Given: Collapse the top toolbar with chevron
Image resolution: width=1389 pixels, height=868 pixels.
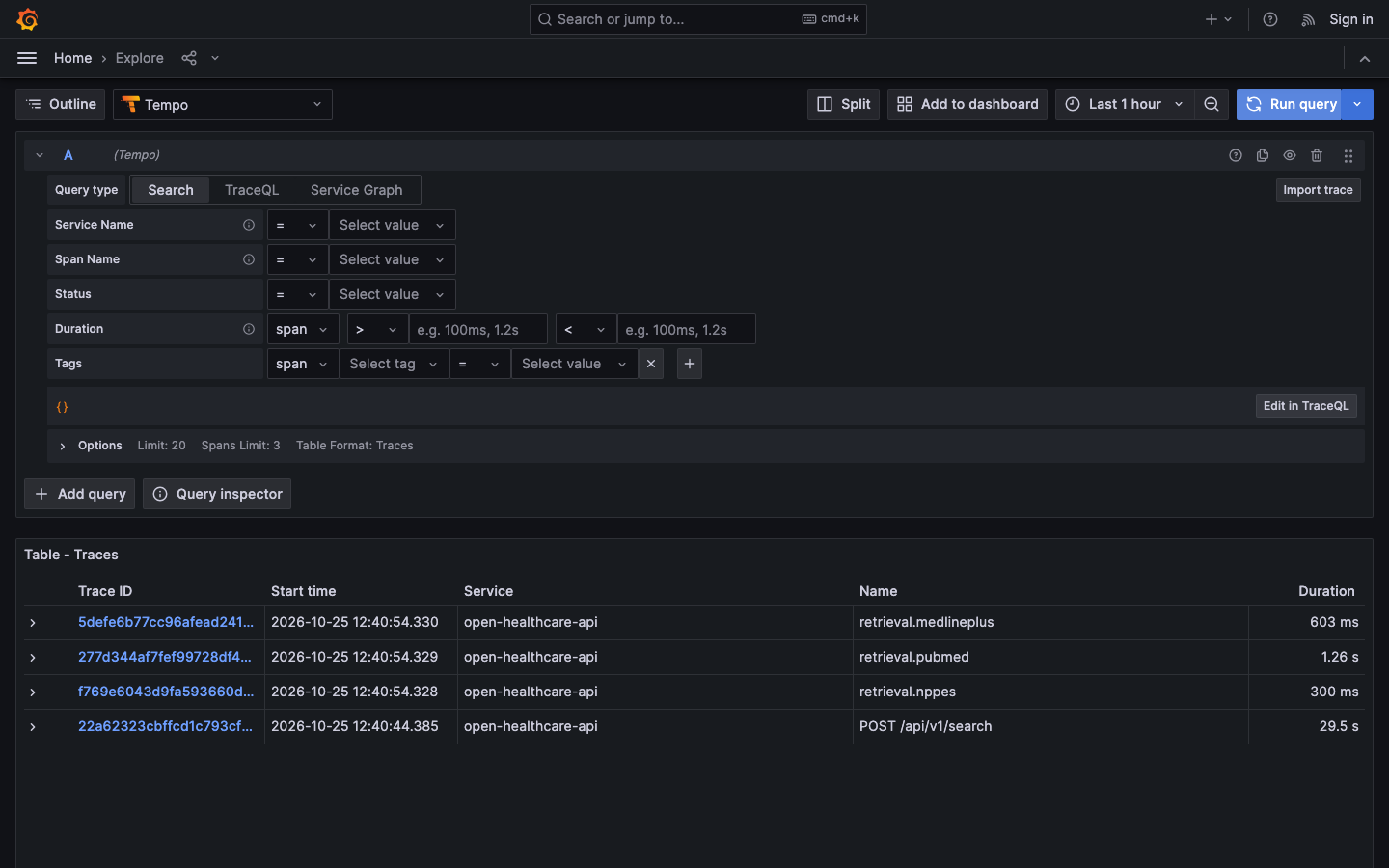Looking at the screenshot, I should click(x=1365, y=58).
